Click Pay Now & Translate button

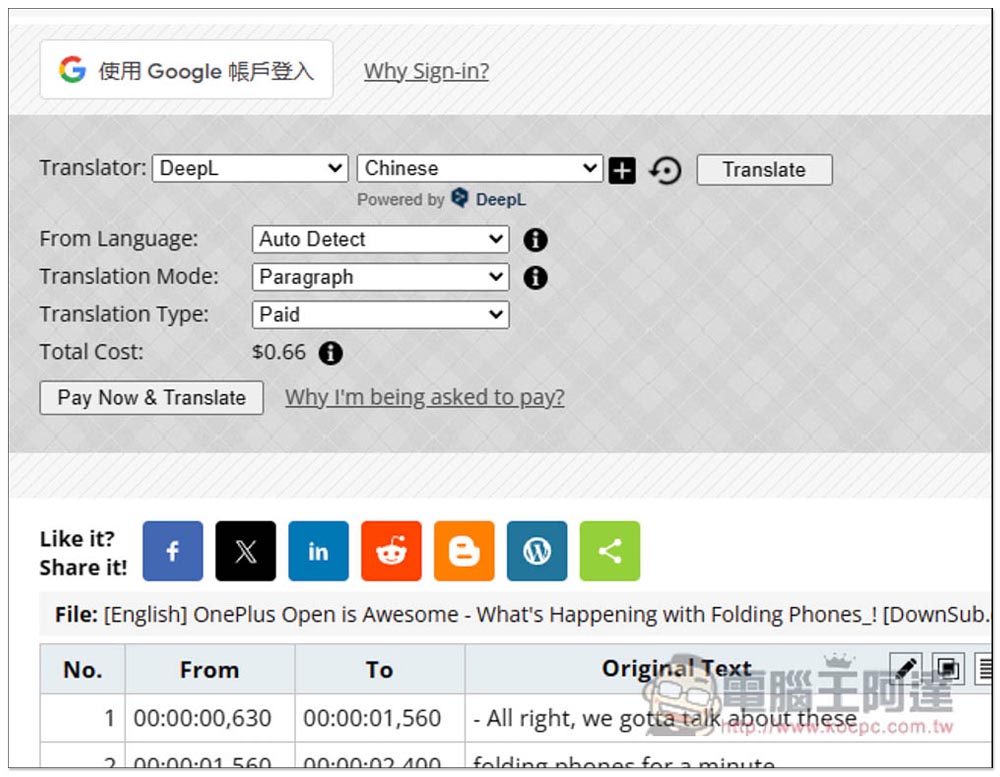pos(152,397)
